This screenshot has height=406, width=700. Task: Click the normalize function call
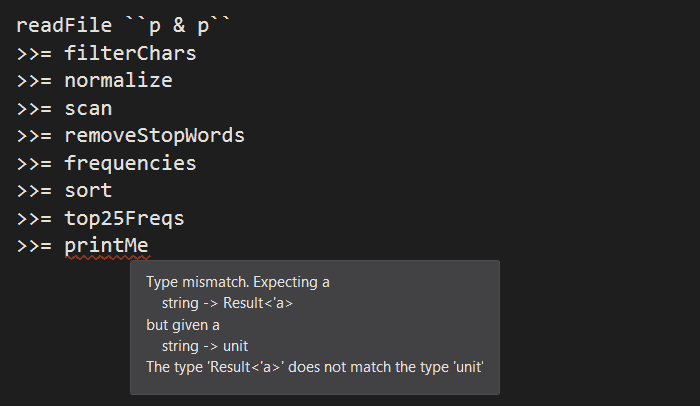click(x=118, y=81)
